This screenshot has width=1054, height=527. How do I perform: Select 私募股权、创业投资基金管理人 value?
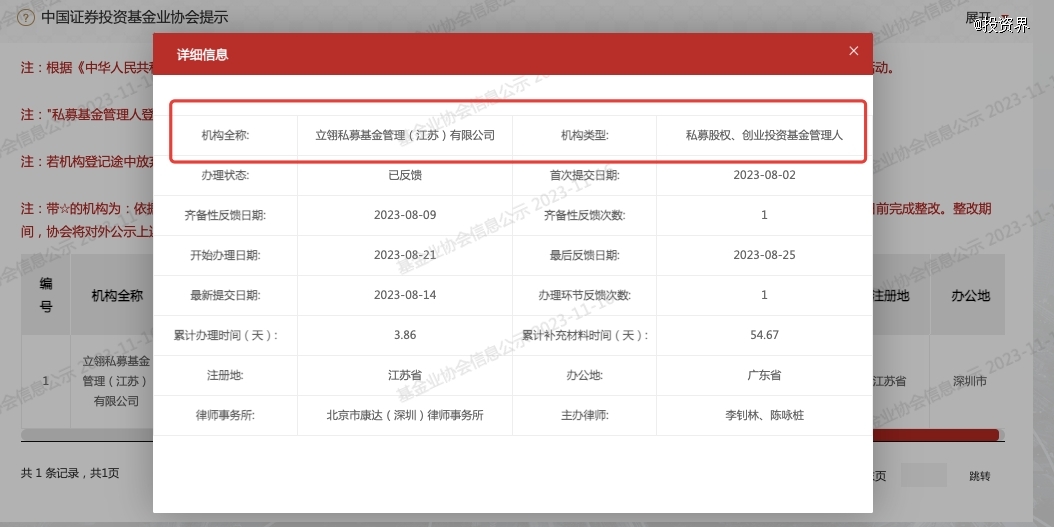click(764, 135)
